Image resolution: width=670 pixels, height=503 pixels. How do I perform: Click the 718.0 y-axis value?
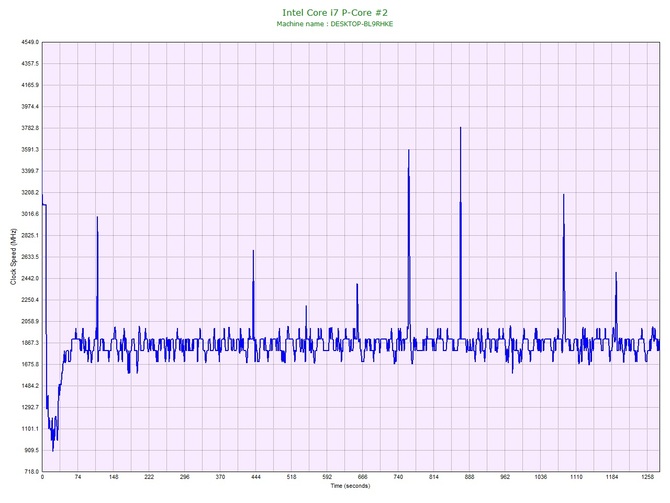point(31,472)
